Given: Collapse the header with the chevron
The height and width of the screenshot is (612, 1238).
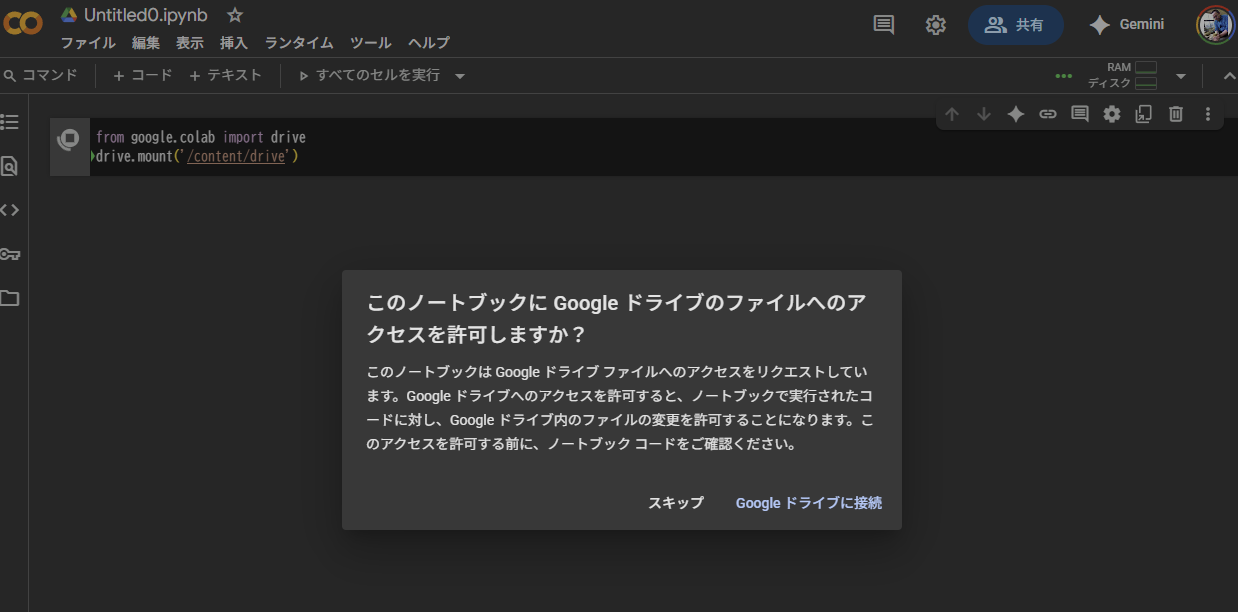Looking at the screenshot, I should coord(1229,76).
